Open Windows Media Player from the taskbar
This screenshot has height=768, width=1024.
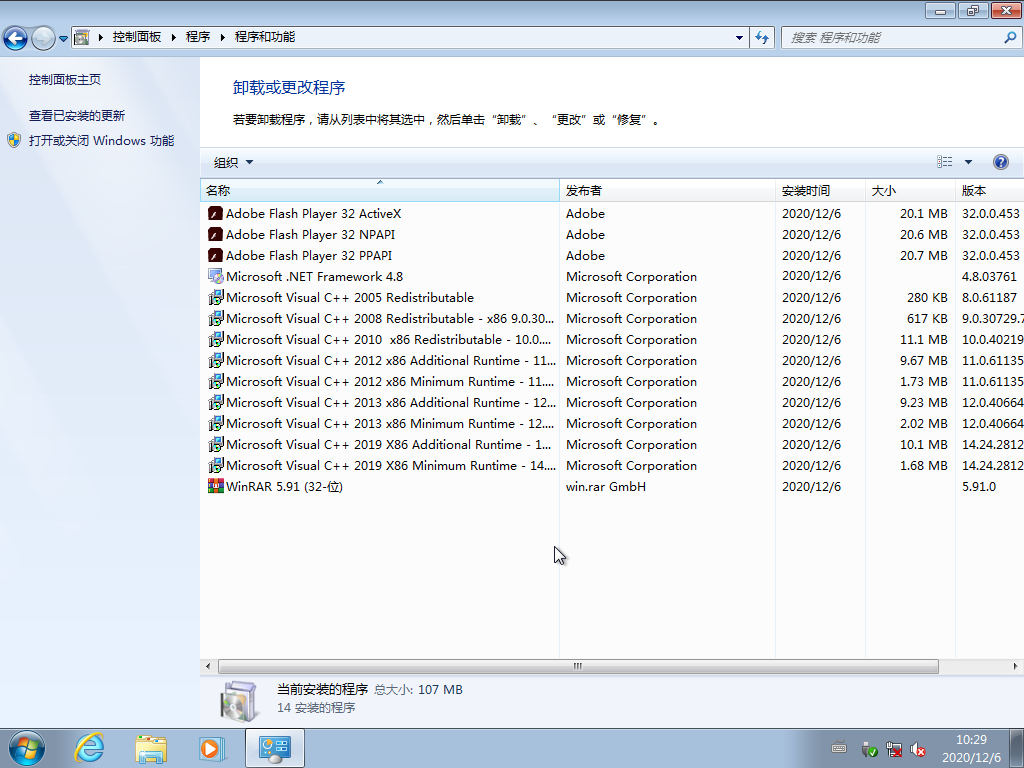[x=212, y=747]
